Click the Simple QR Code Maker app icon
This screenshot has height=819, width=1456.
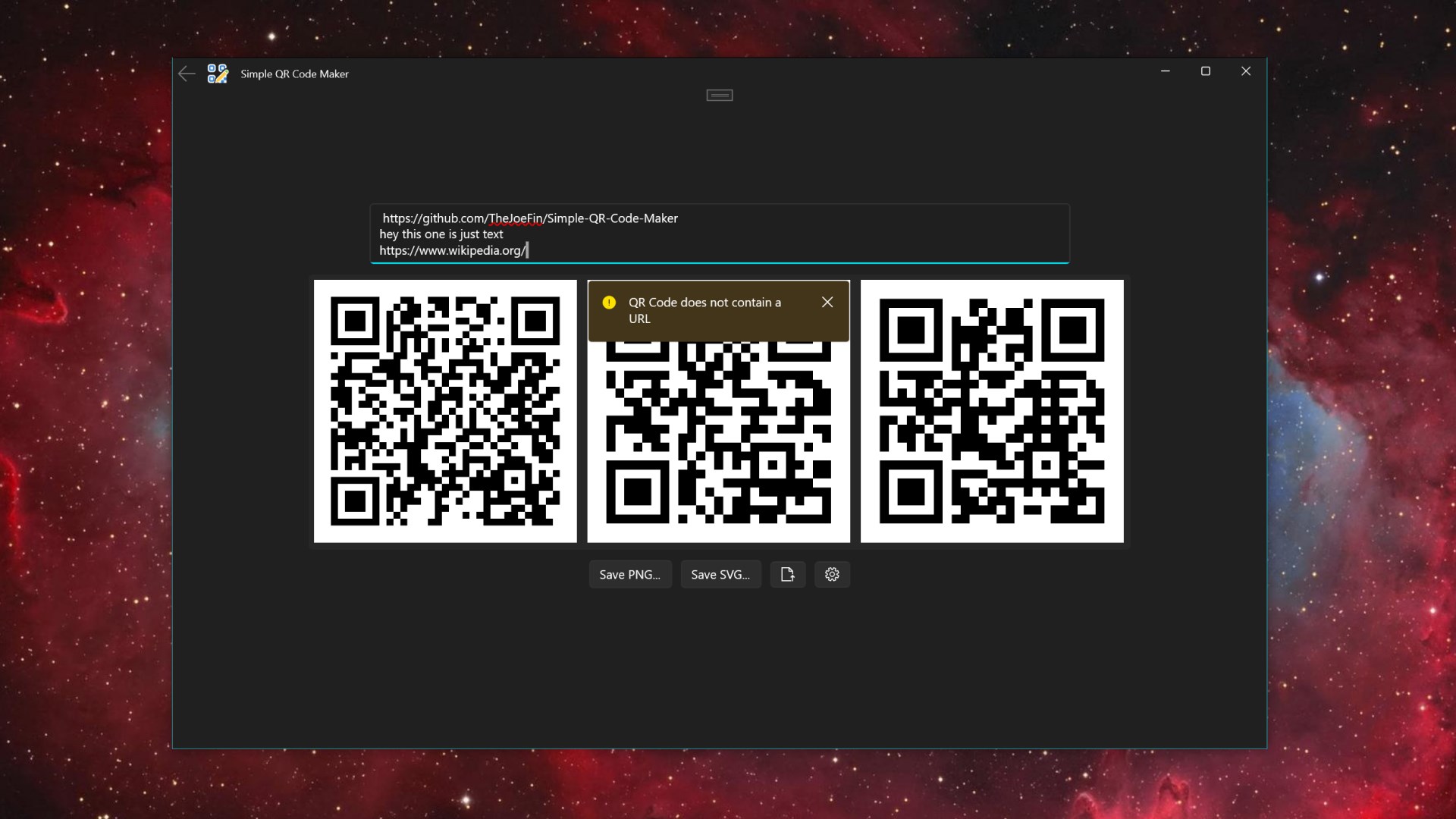pyautogui.click(x=218, y=74)
